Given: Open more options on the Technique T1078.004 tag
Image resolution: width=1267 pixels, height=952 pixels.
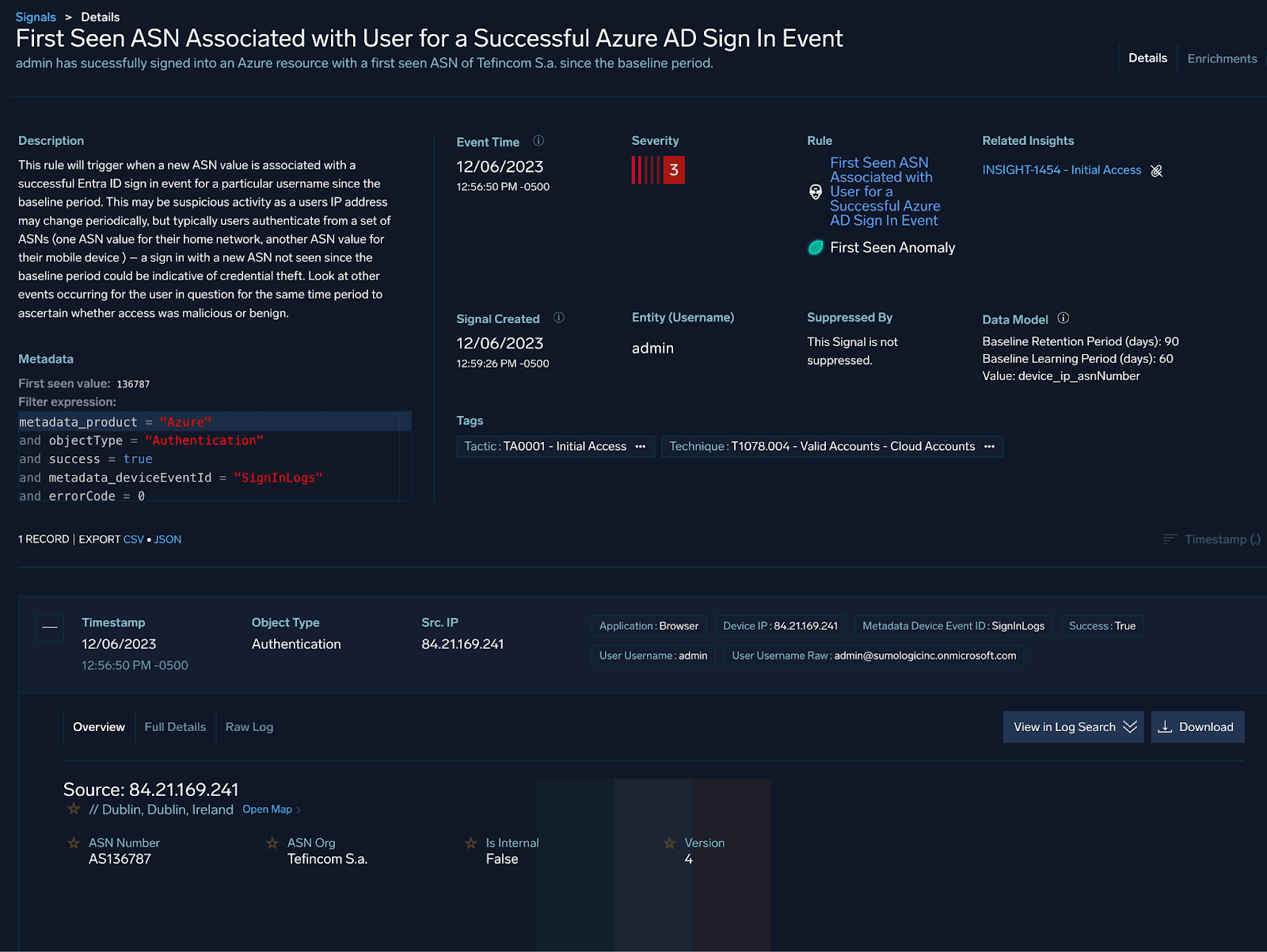Looking at the screenshot, I should pos(989,446).
